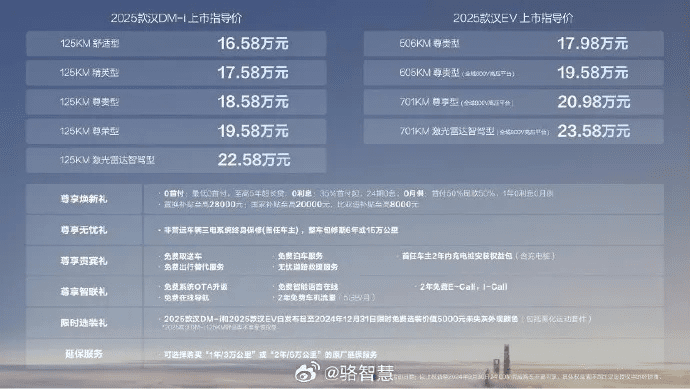This screenshot has width=690, height=389.
Task: Select the '605KM 尊贵型' EV model label
Action: [x=429, y=73]
